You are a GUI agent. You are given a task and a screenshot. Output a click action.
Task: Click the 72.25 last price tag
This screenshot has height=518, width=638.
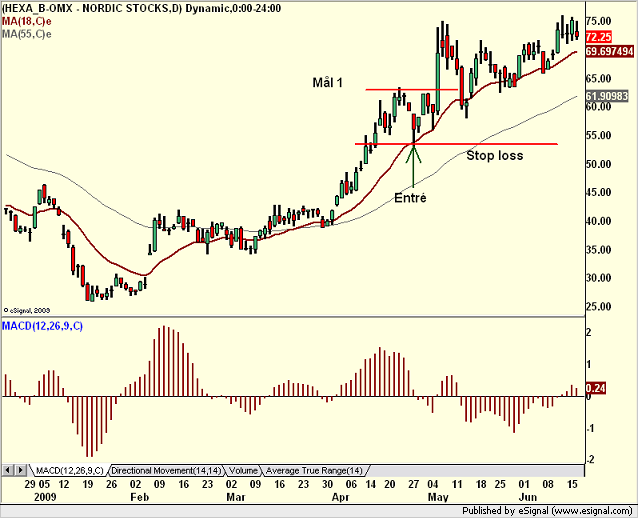(x=599, y=37)
